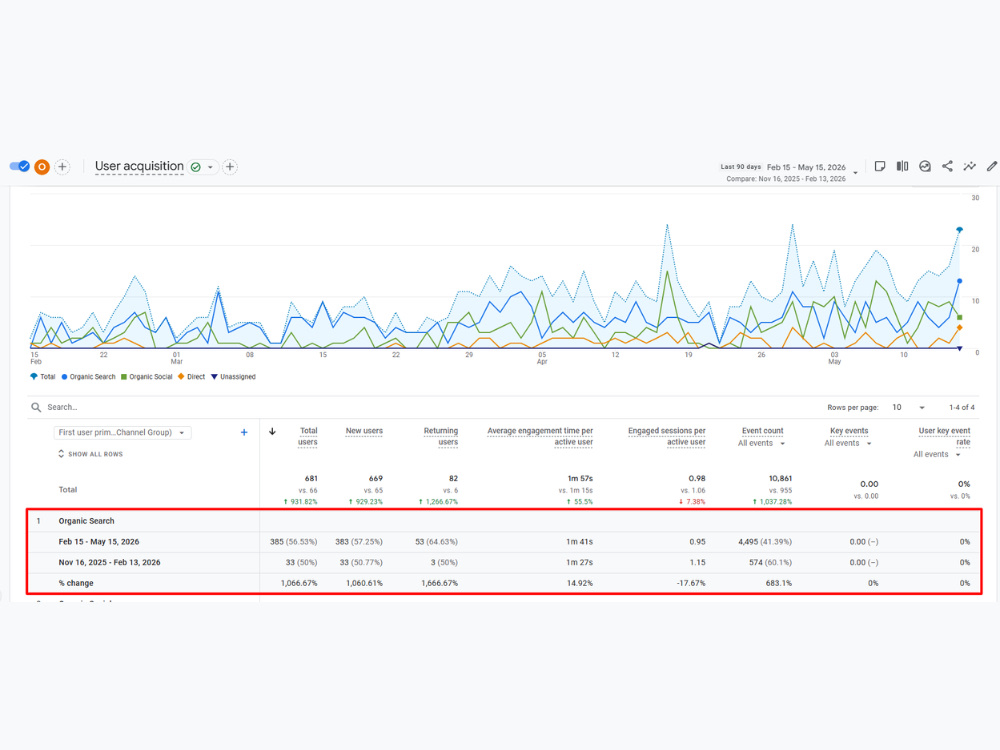Open User key event rate 'All events' dropdown

937,455
